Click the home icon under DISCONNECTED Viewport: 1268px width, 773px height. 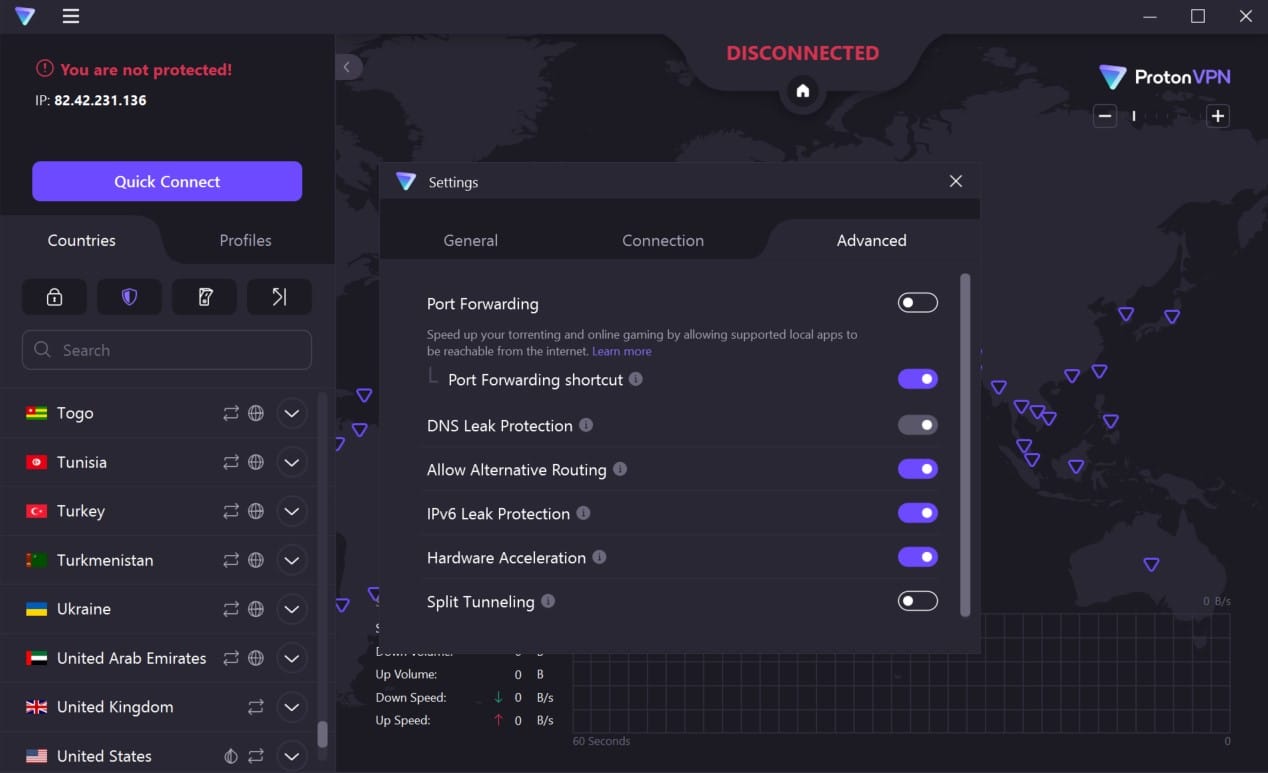pyautogui.click(x=802, y=91)
